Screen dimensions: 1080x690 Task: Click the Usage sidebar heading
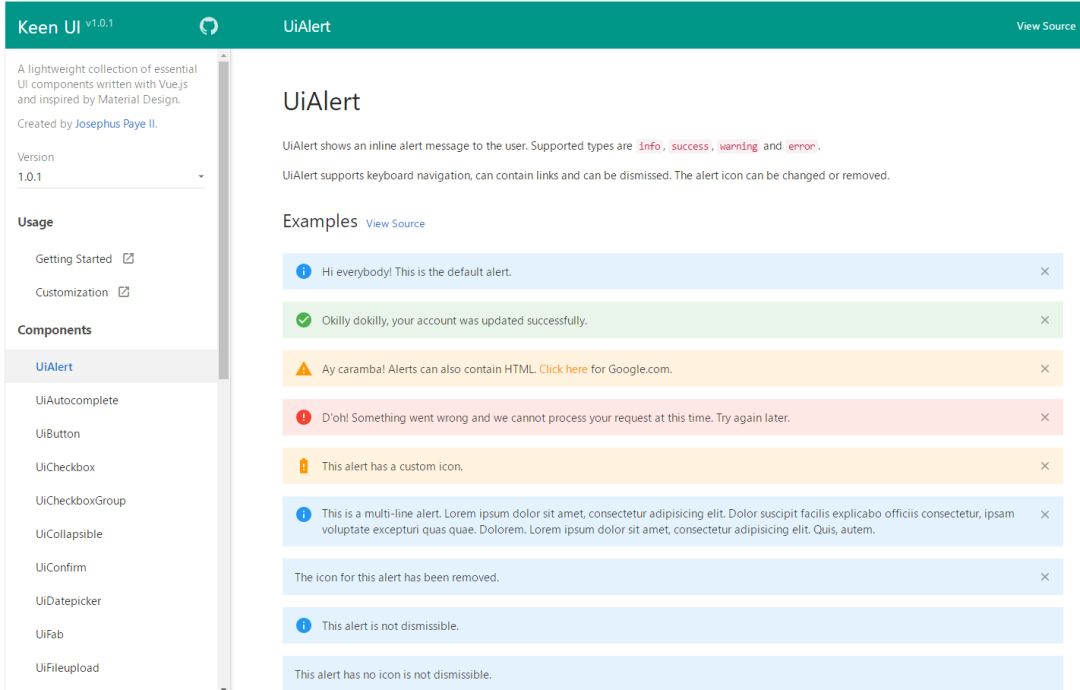point(35,222)
